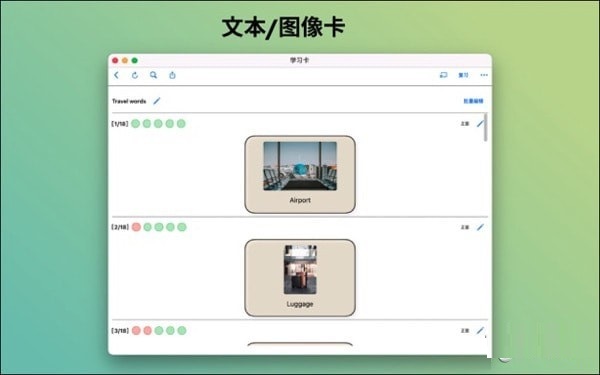This screenshot has height=375, width=600.
Task: Click the 学习卡 window title
Action: 300,60
